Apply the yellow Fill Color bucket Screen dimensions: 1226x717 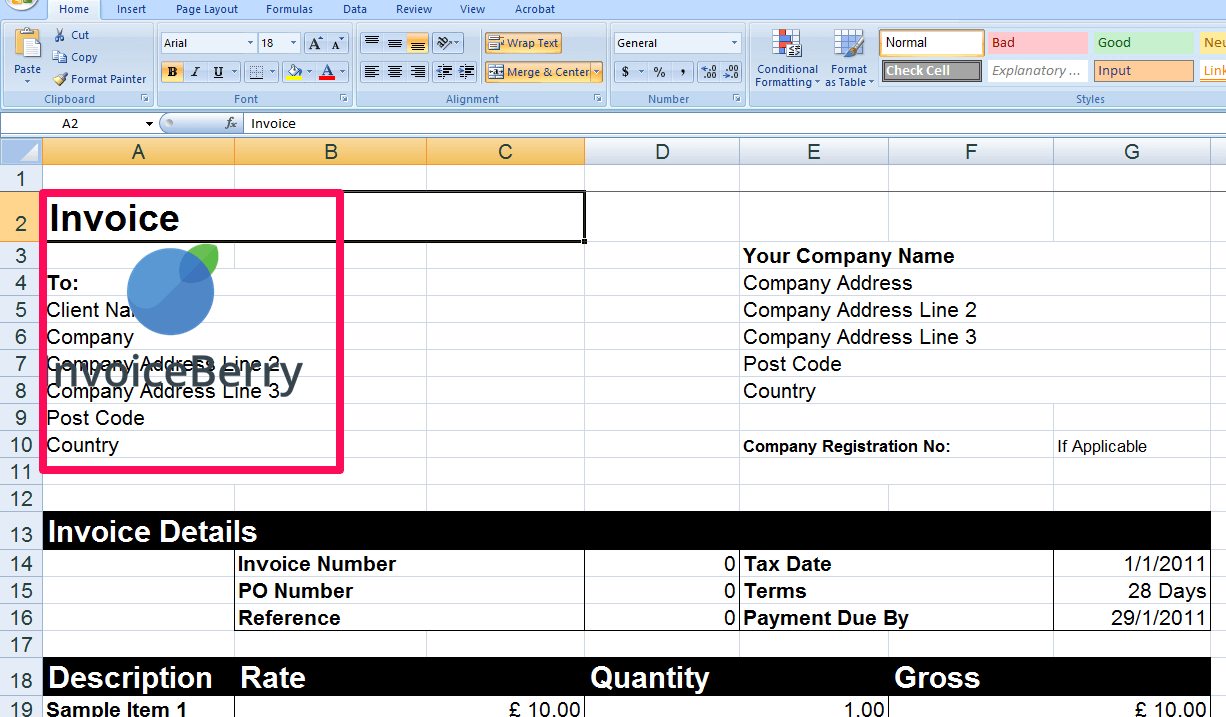click(293, 72)
